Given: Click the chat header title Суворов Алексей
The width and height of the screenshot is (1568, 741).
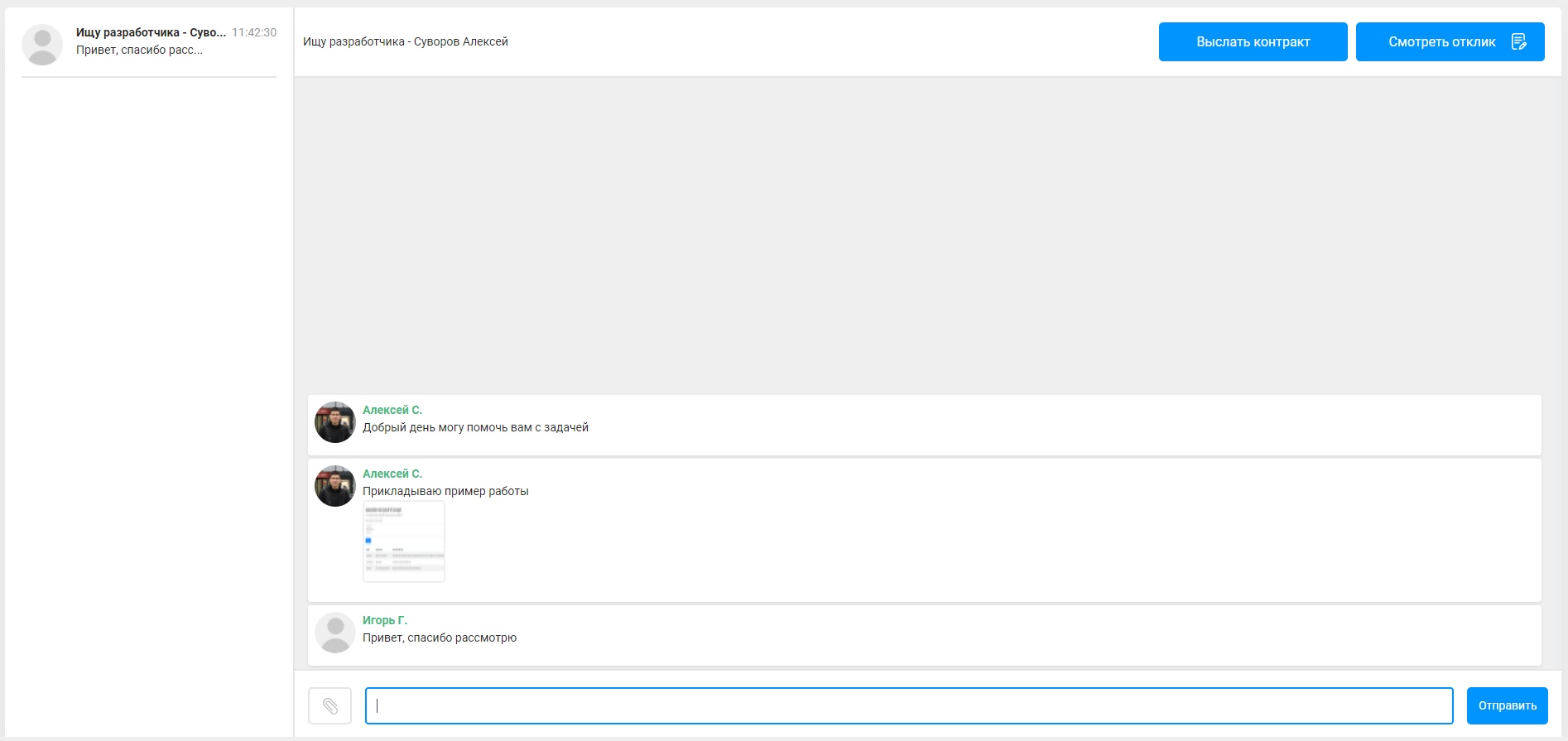Looking at the screenshot, I should coord(406,41).
